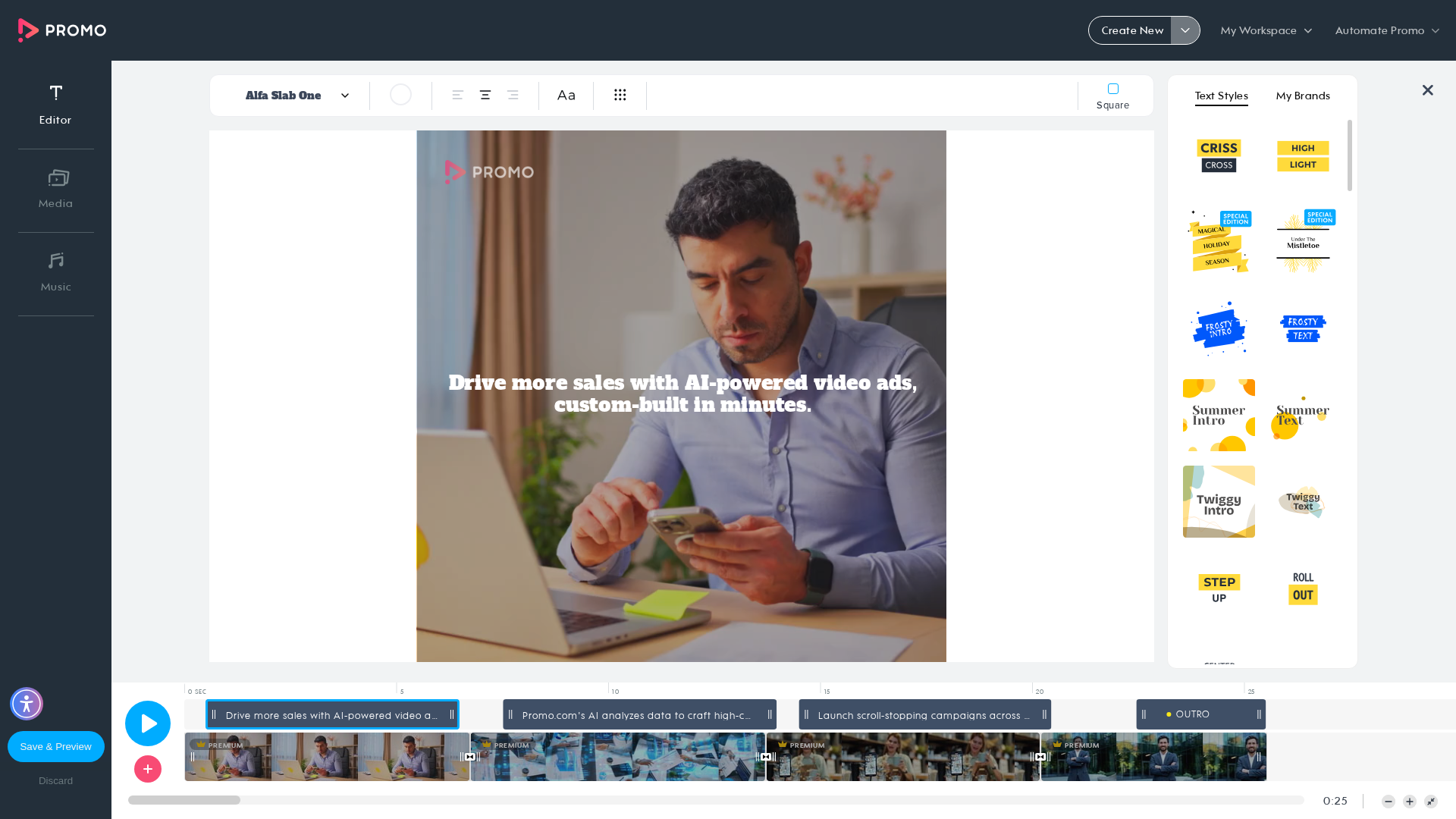Viewport: 1456px width, 819px height.
Task: Apply the Twiggy Text style
Action: point(1303,501)
